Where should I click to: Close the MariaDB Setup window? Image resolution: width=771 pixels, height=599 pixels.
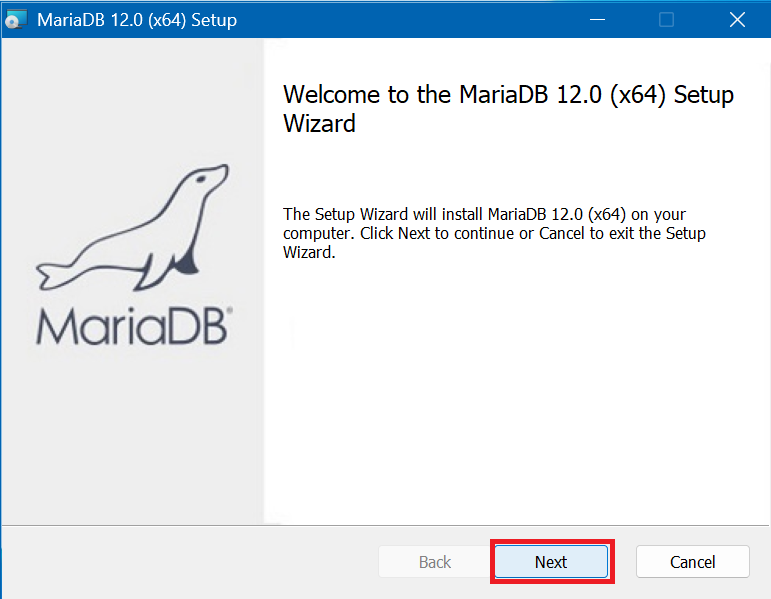[737, 20]
